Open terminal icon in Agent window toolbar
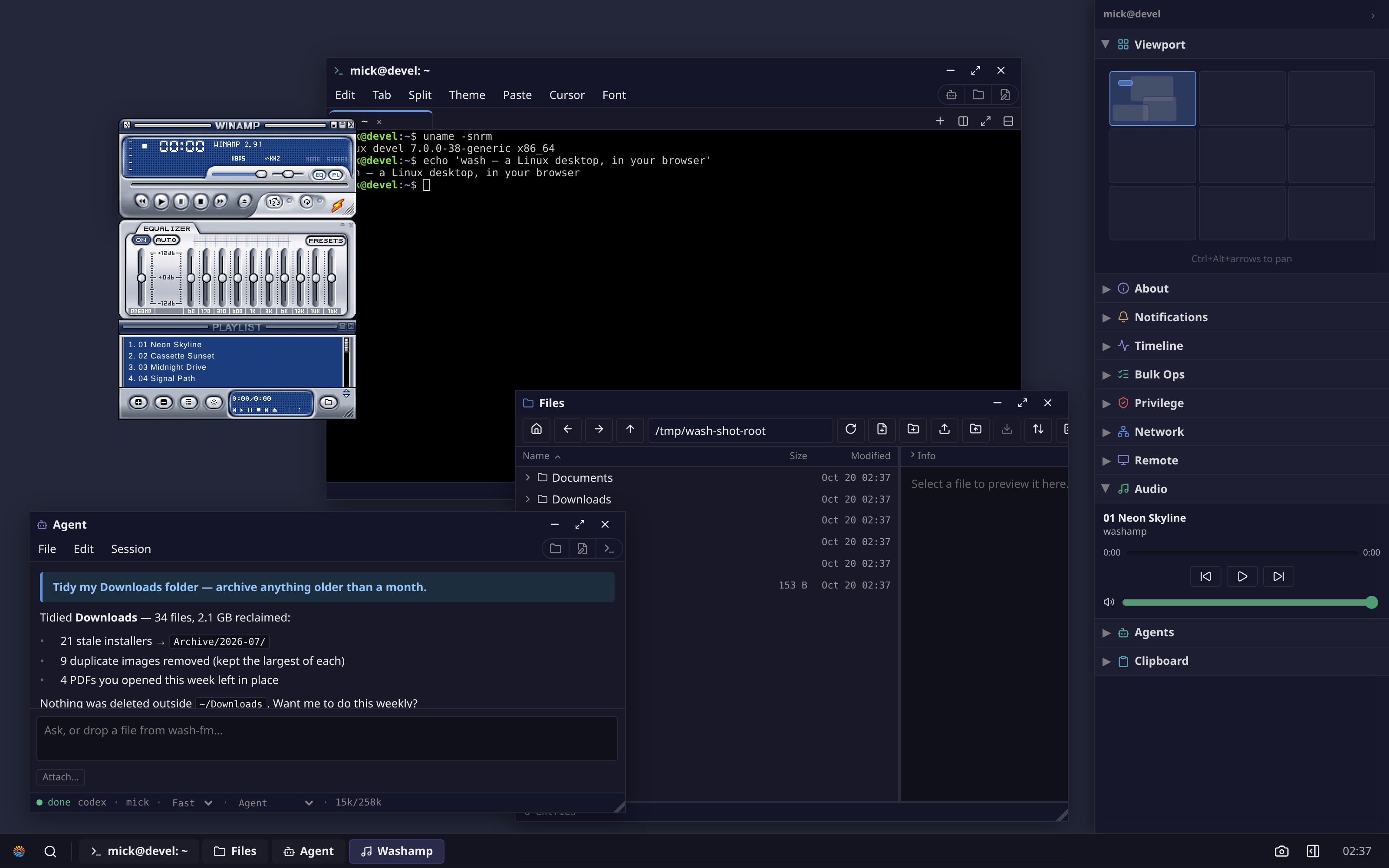This screenshot has width=1389, height=868. pos(609,549)
